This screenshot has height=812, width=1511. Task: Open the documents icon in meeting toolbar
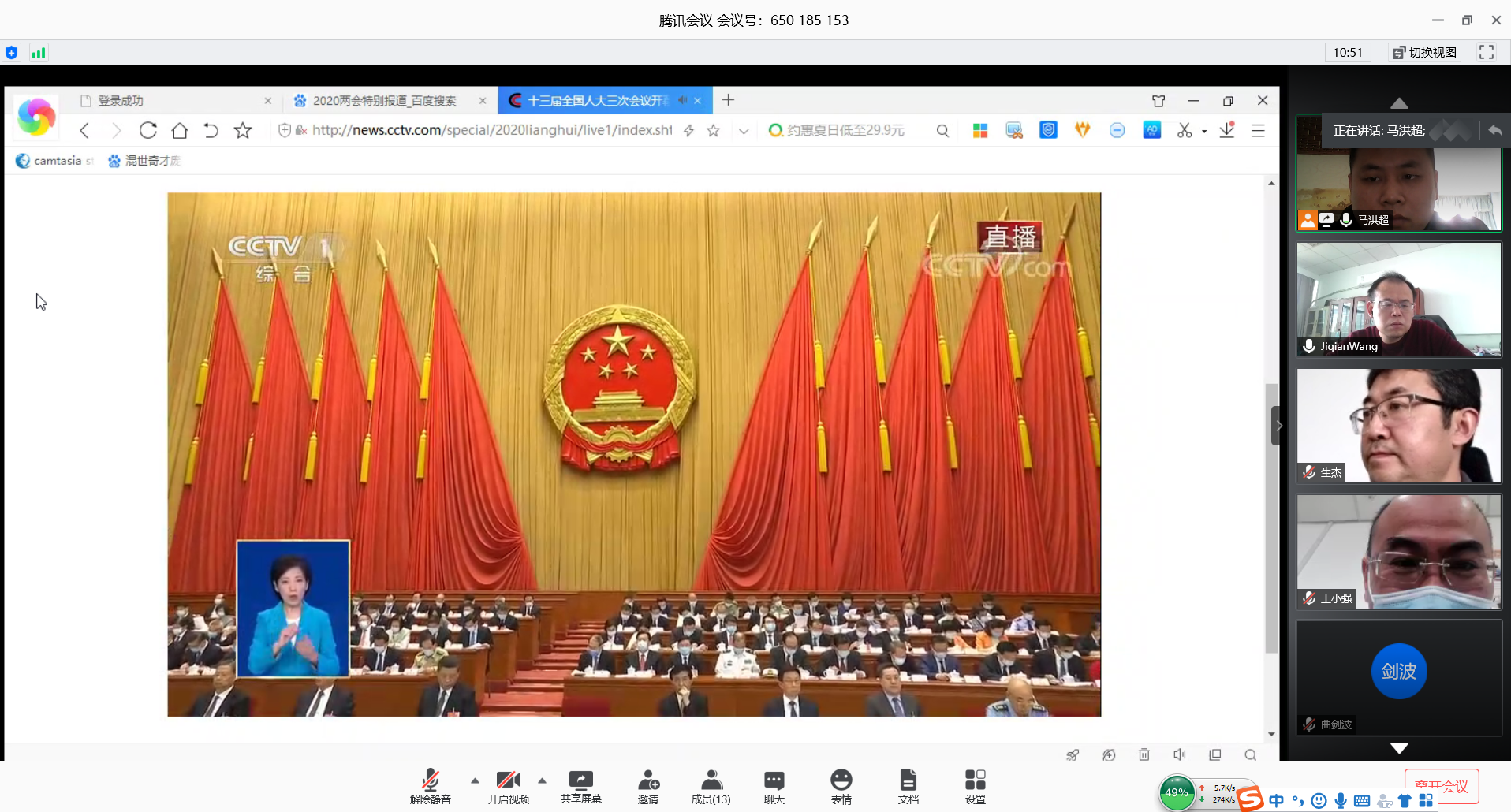click(x=908, y=780)
